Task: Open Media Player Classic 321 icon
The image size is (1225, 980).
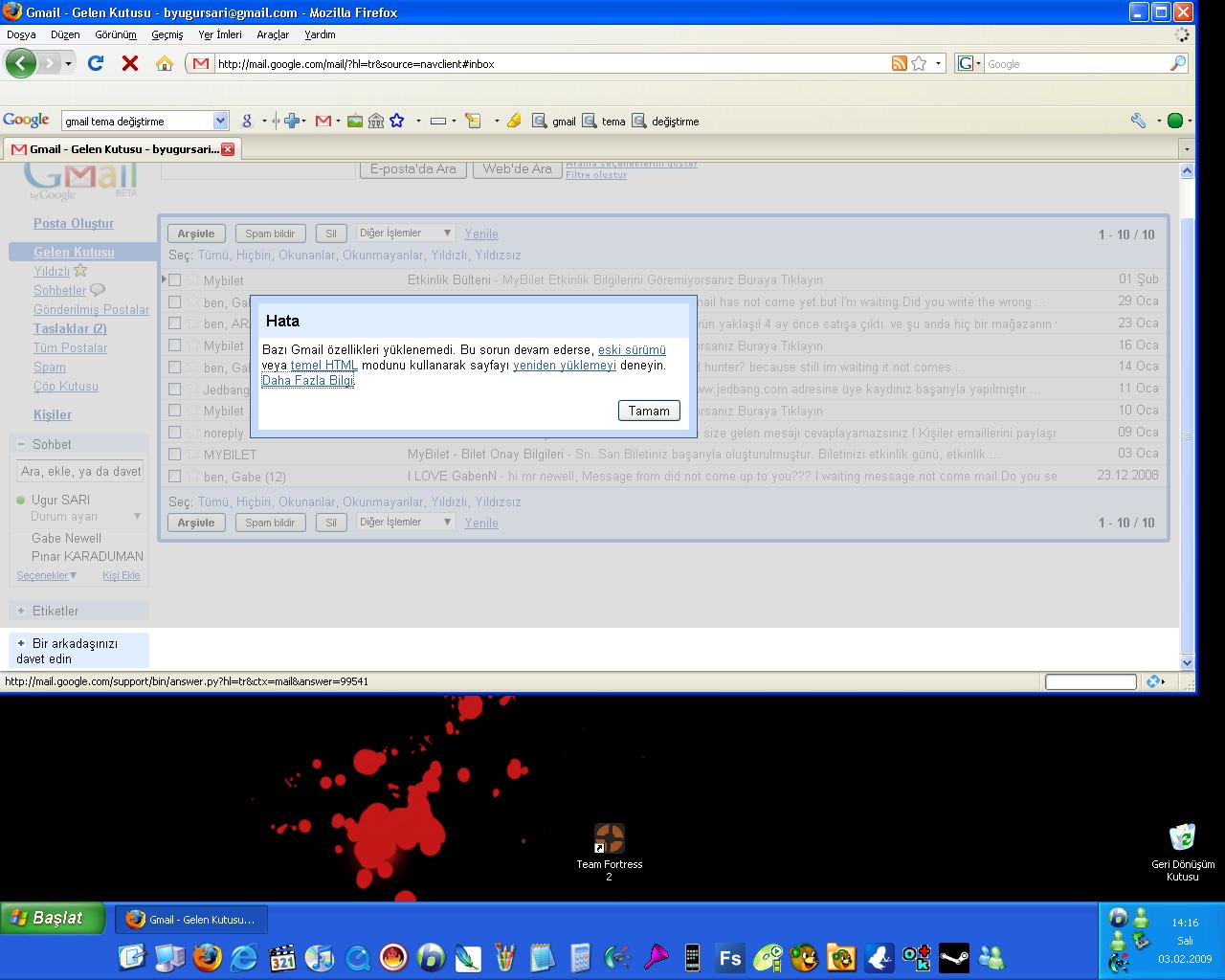Action: tap(282, 957)
